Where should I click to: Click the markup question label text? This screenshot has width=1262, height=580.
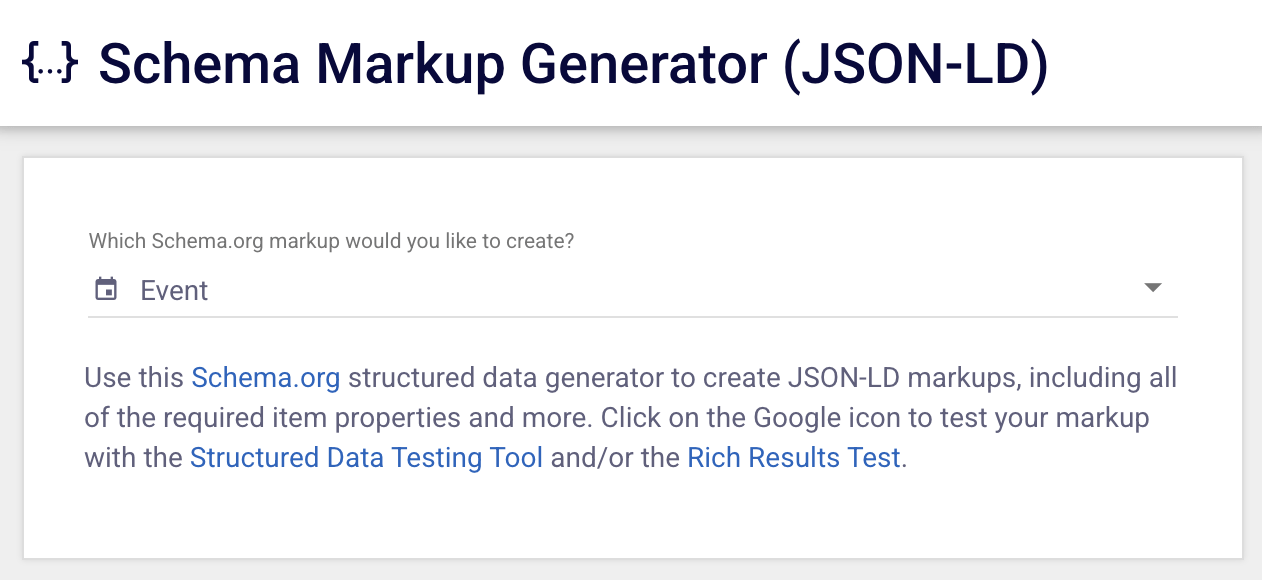[331, 240]
